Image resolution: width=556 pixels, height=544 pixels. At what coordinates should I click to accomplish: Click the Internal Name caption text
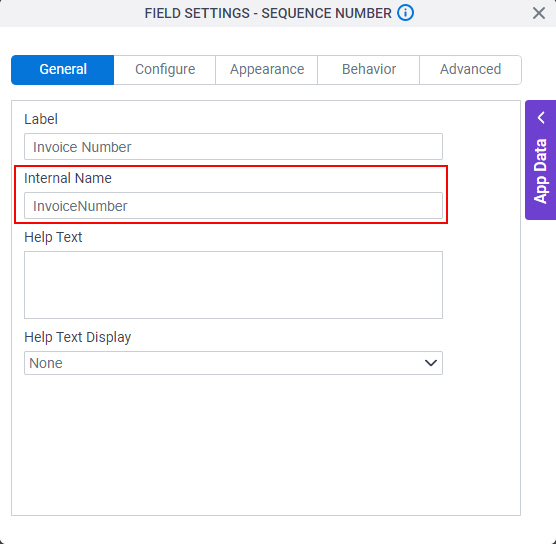[x=68, y=178]
